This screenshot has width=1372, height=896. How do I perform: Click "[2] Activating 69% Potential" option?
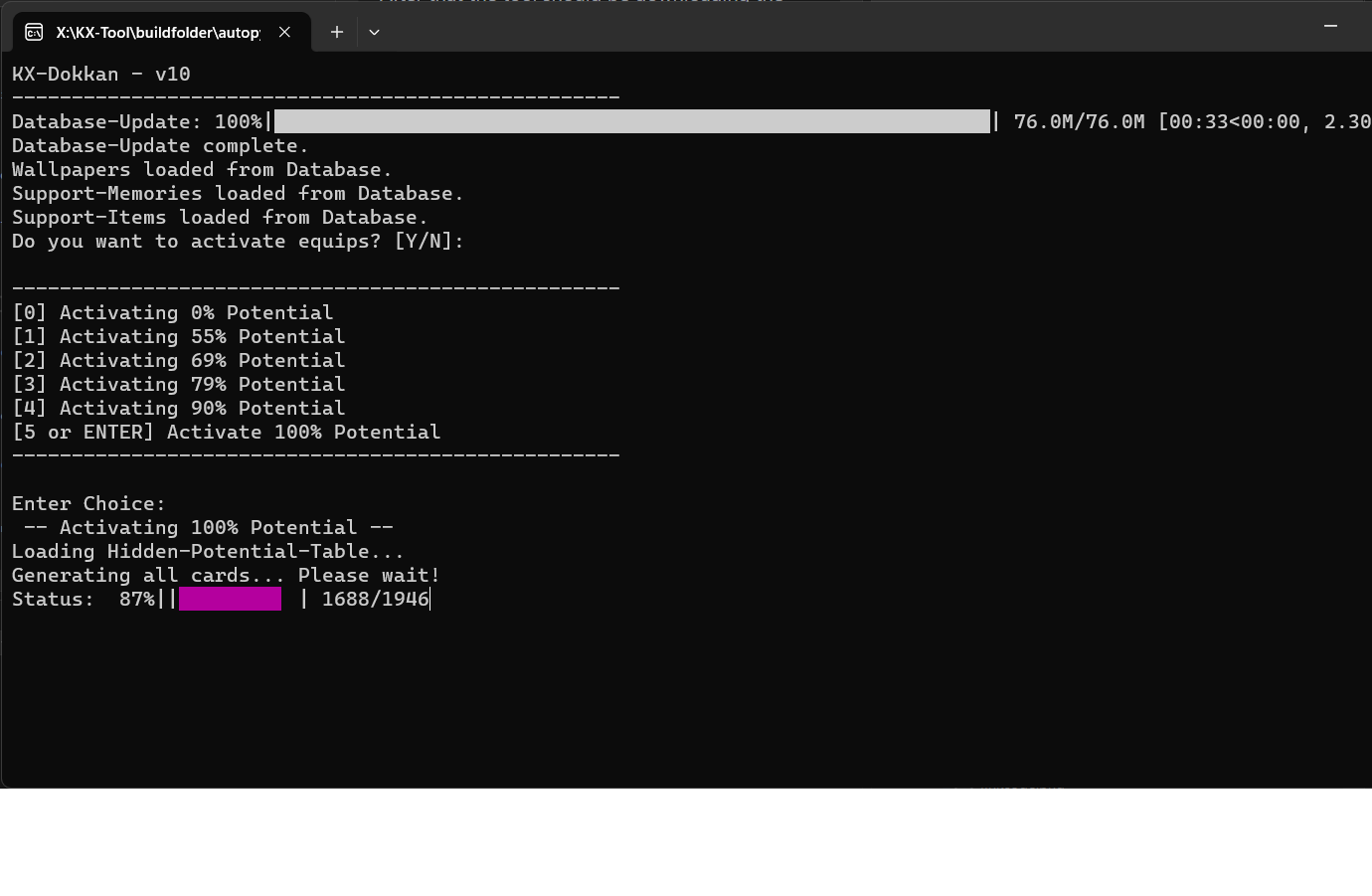click(178, 360)
